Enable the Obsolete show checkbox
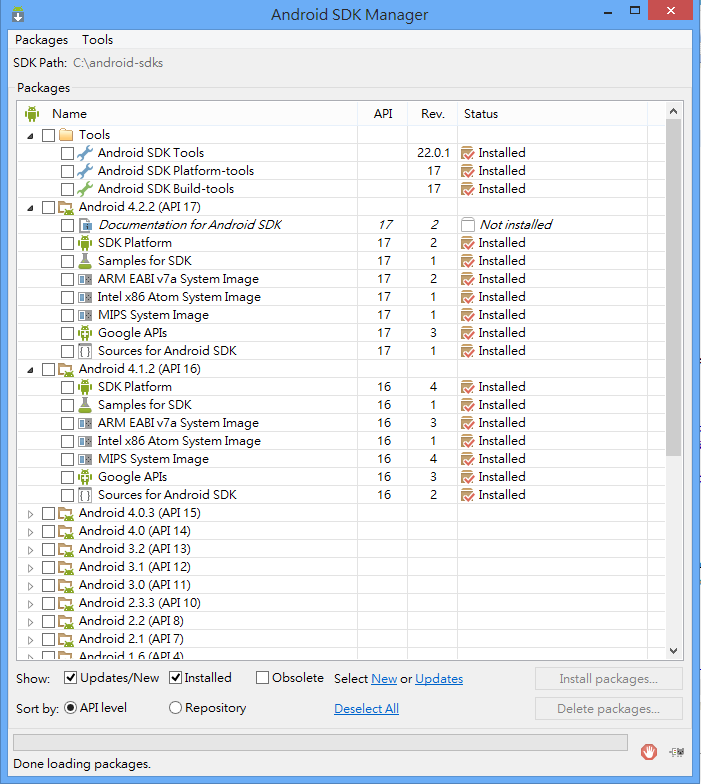Screen dimensions: 701x784 tap(262, 678)
